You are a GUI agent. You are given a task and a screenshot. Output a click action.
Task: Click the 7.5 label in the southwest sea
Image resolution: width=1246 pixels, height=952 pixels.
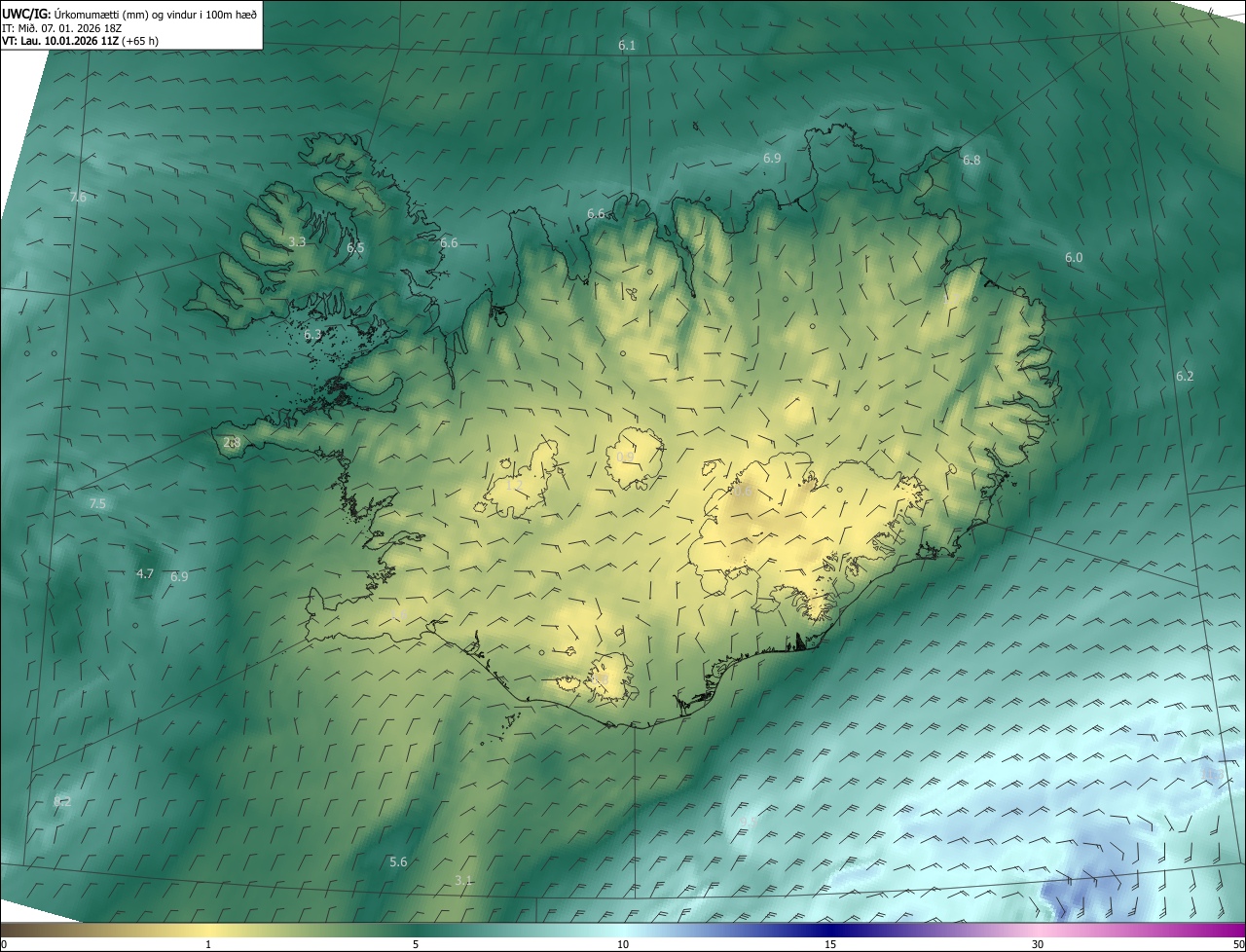click(97, 503)
